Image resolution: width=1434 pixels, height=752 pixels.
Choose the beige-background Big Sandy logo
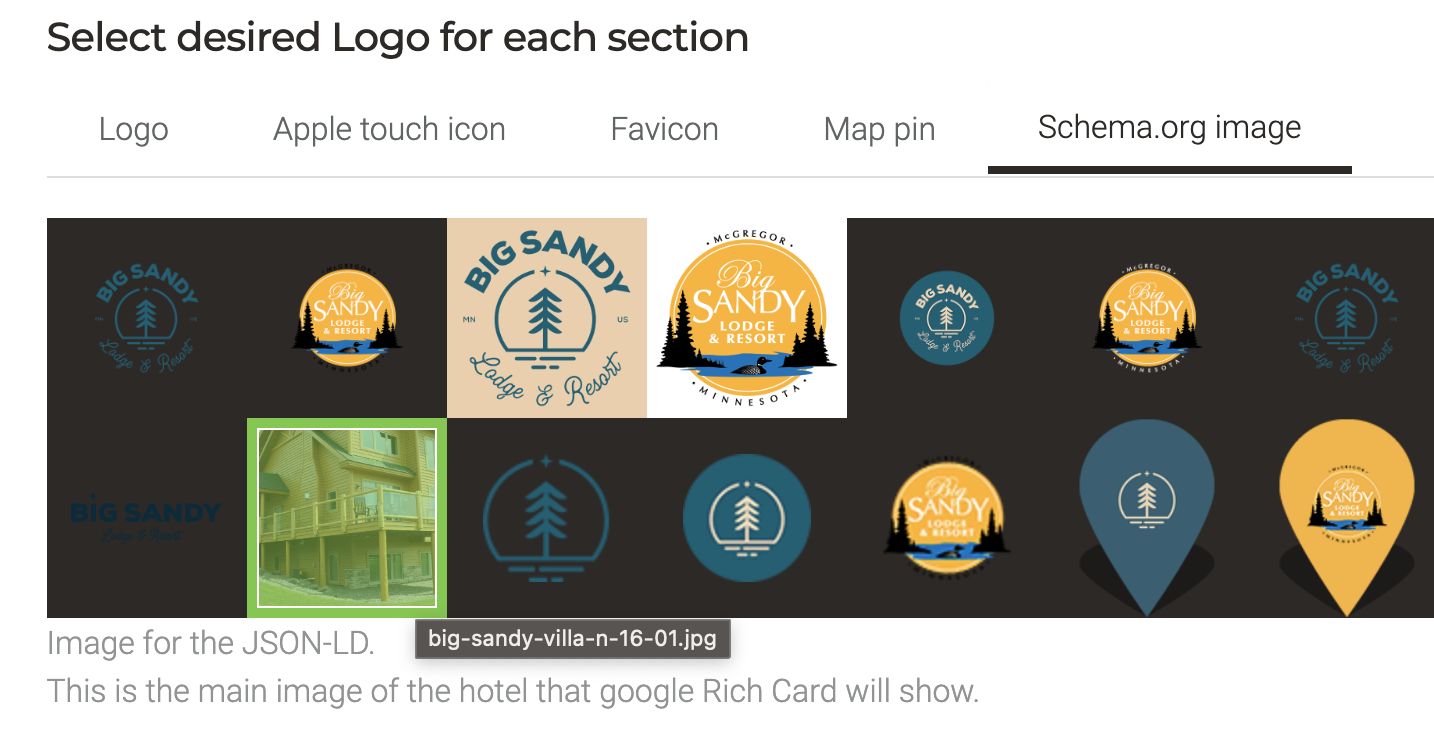click(547, 317)
